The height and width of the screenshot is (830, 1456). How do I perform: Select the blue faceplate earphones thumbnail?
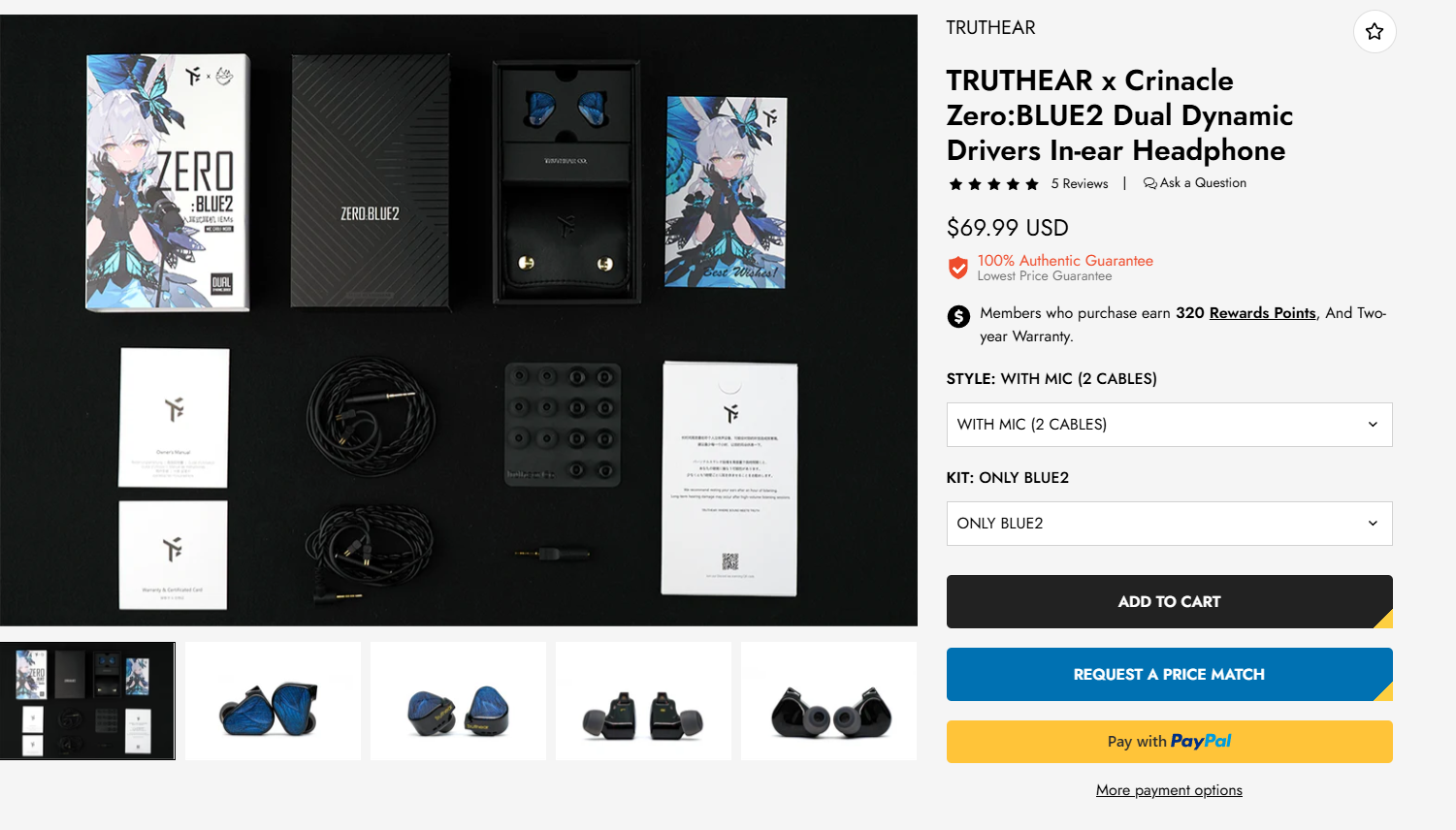273,701
